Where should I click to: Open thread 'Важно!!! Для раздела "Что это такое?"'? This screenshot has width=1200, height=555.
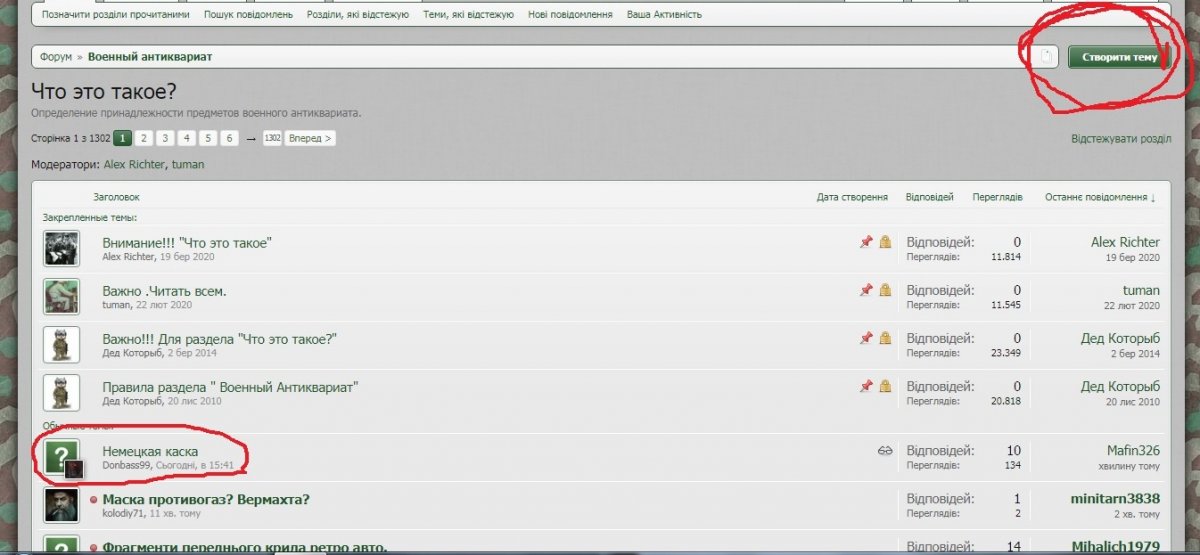coord(219,339)
